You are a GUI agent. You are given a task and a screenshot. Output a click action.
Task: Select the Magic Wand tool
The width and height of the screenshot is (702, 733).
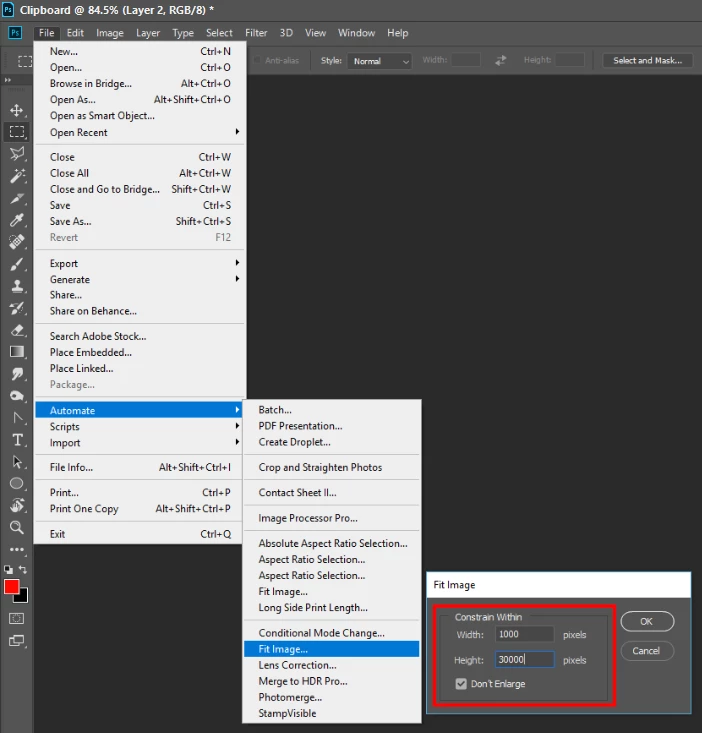[17, 176]
